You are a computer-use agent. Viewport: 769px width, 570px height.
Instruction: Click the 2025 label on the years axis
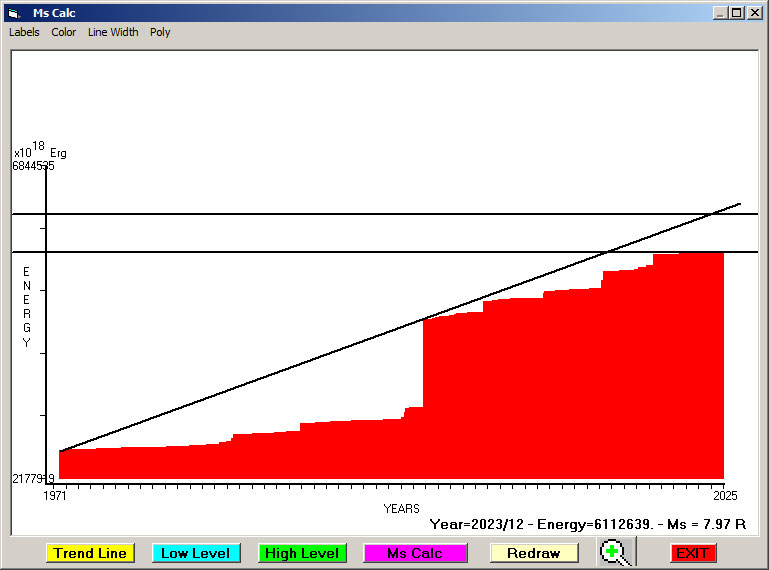coord(724,495)
